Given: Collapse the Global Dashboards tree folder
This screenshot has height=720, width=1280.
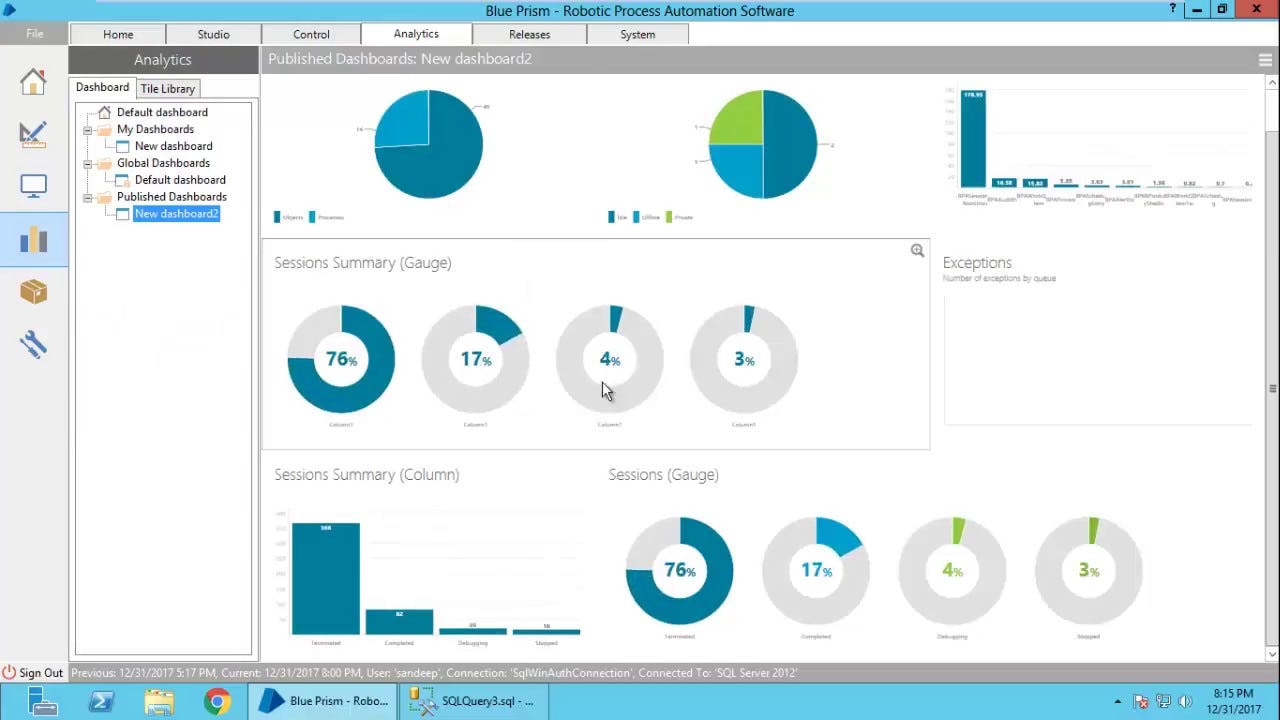Looking at the screenshot, I should click(88, 164).
